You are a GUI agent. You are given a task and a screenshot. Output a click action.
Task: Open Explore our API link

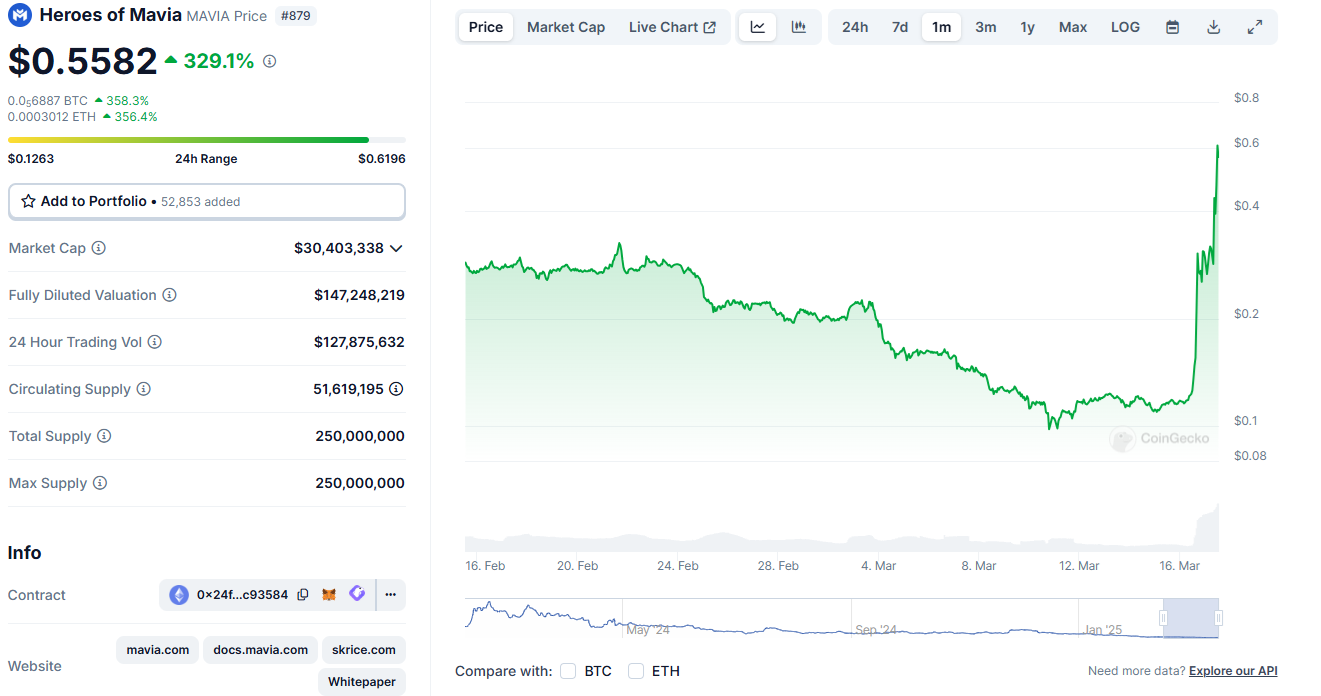coord(1233,671)
